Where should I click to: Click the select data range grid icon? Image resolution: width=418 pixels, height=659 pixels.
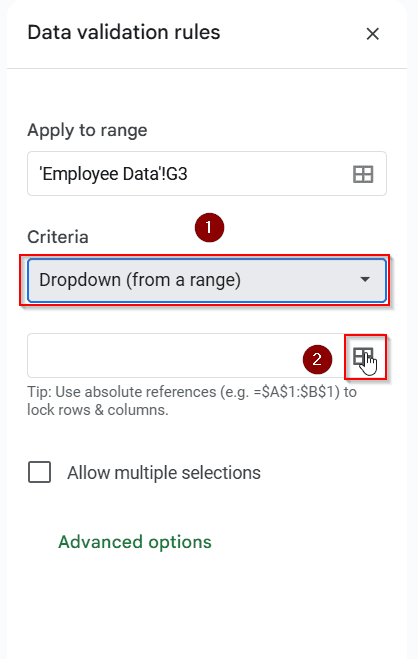363,357
